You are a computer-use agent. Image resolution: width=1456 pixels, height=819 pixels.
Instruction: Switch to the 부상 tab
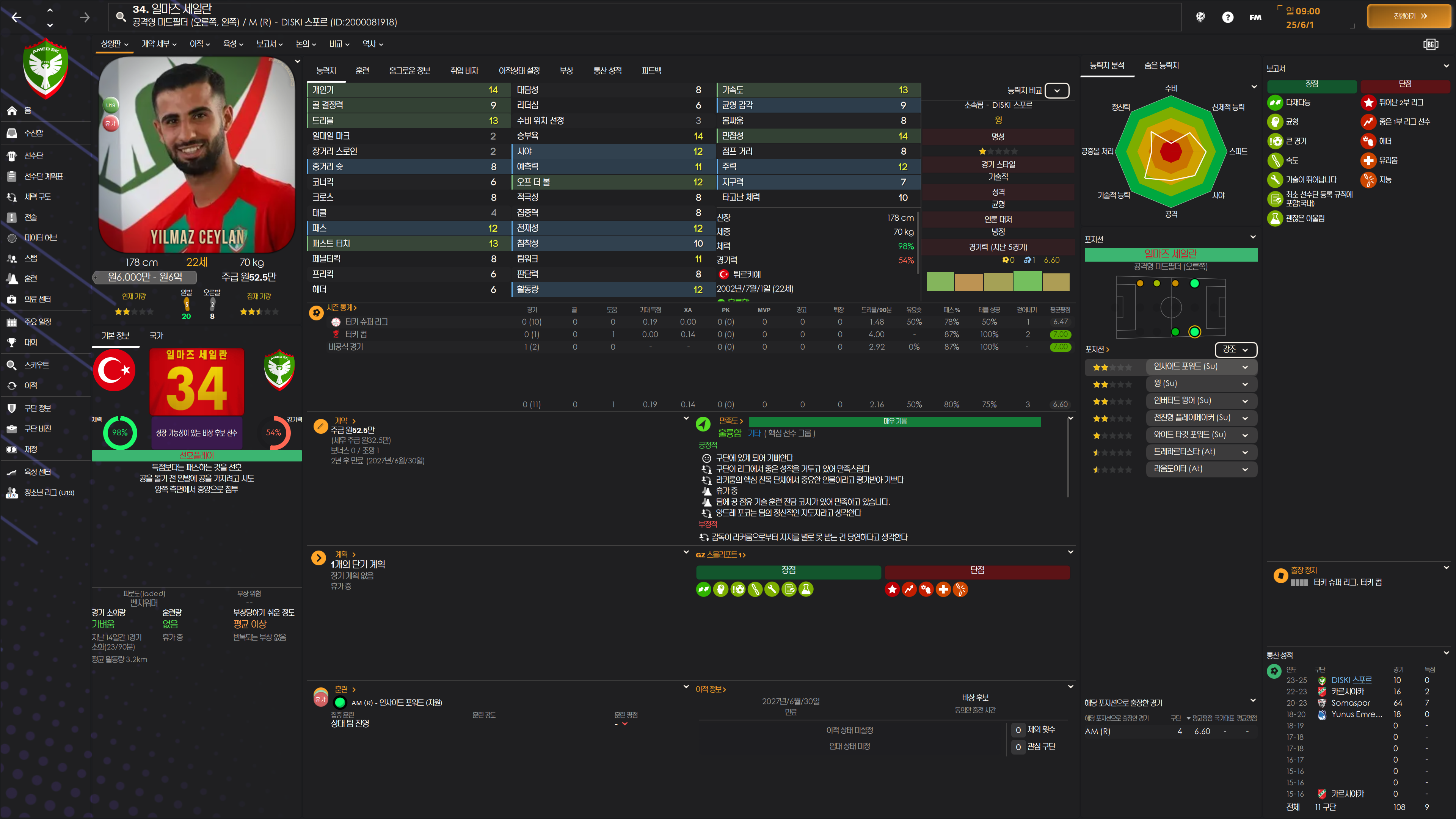click(x=566, y=71)
